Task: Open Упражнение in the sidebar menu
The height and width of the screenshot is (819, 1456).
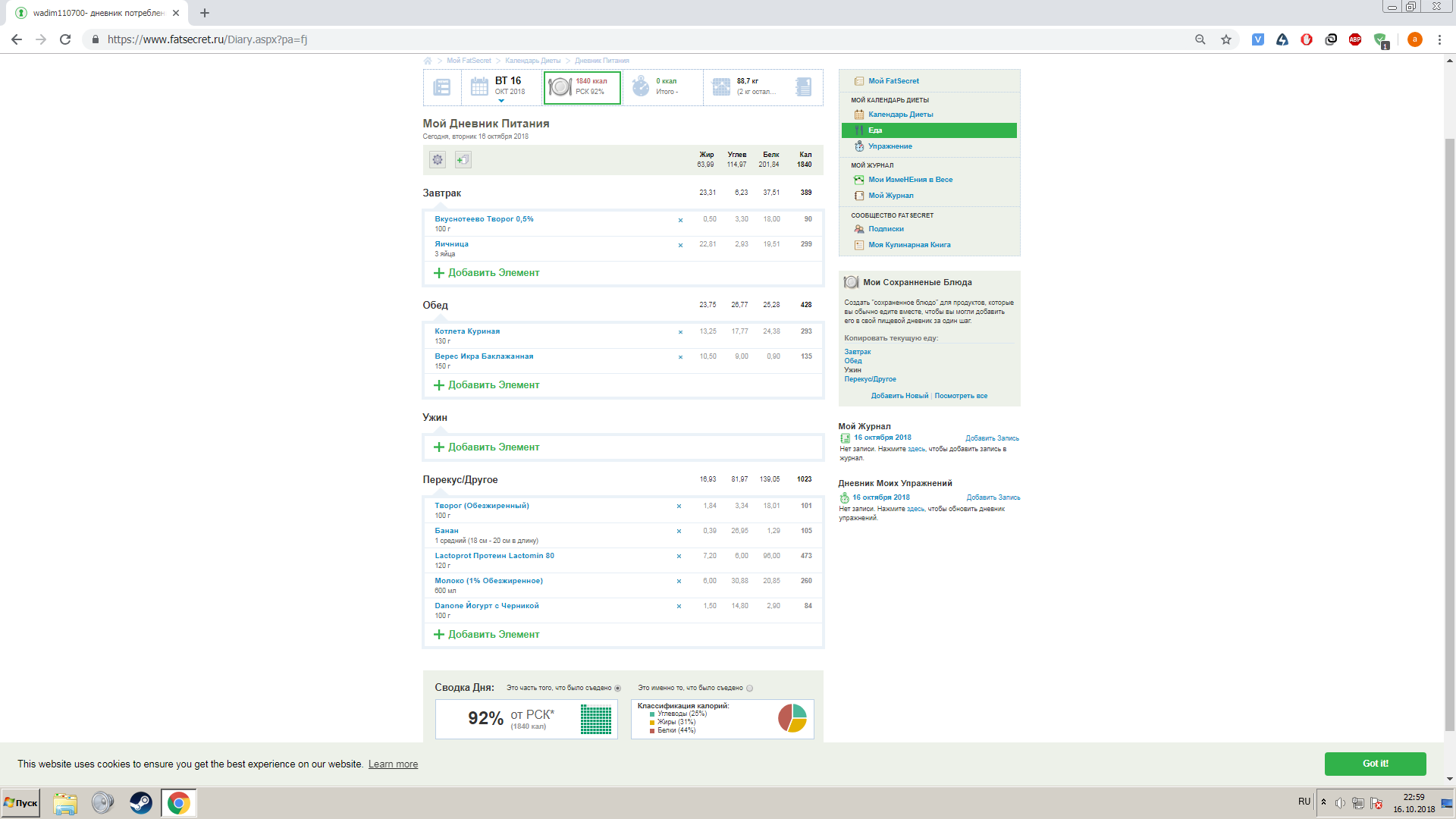Action: tap(890, 146)
